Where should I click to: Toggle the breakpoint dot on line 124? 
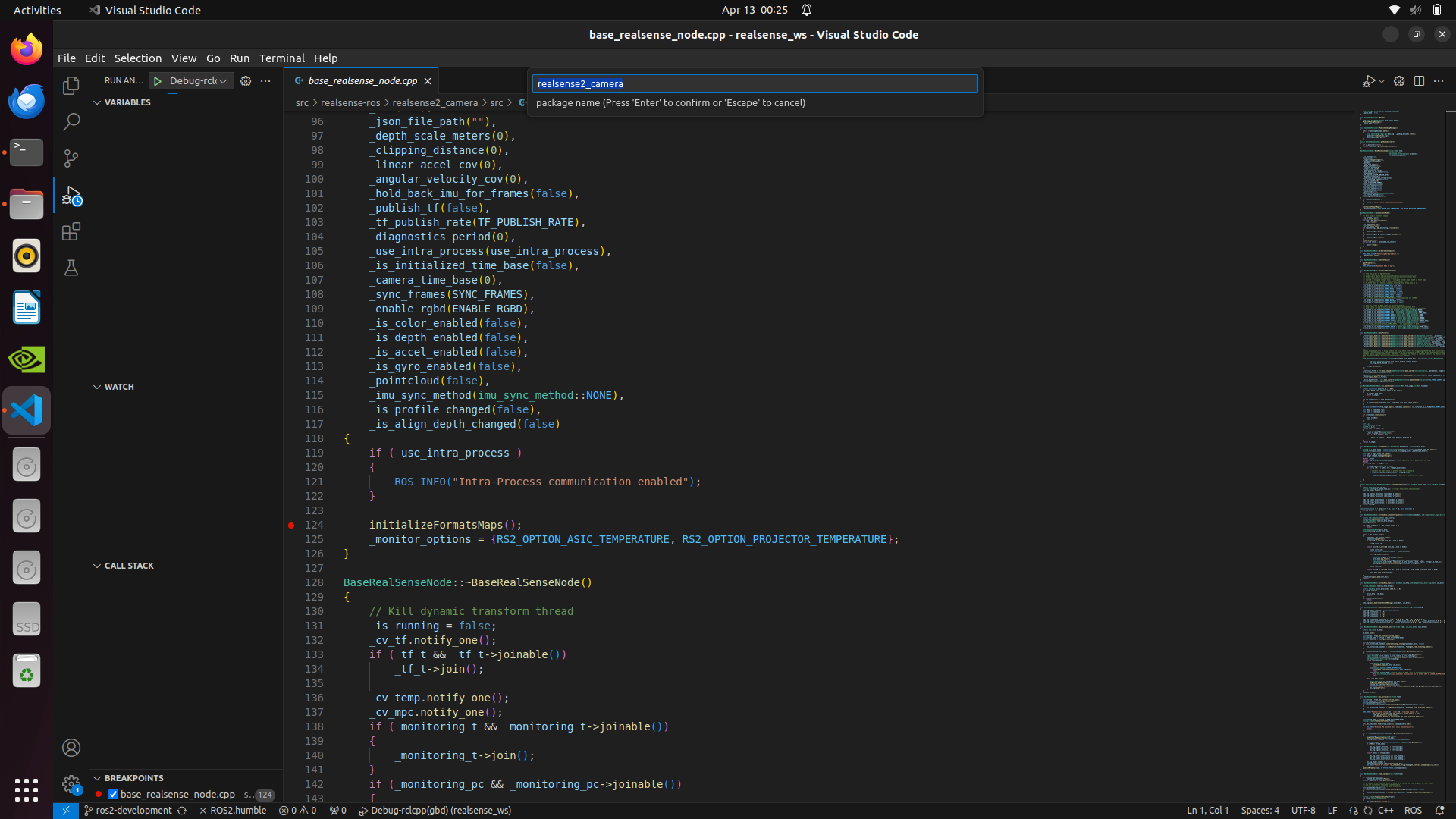(291, 525)
